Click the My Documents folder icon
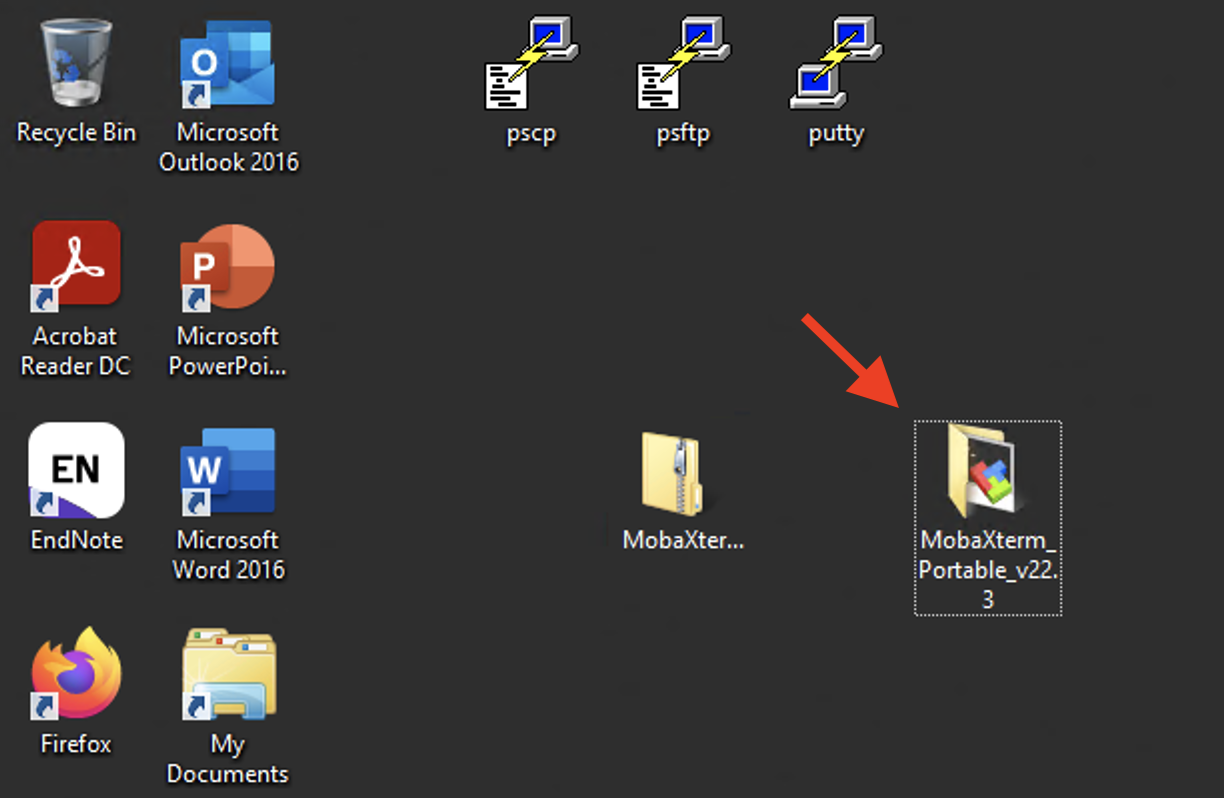The image size is (1224, 798). [x=227, y=674]
